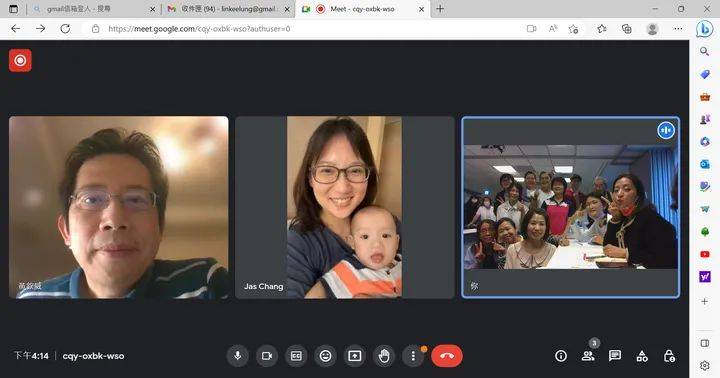
Task: Open more options three-dot menu
Action: click(413, 356)
